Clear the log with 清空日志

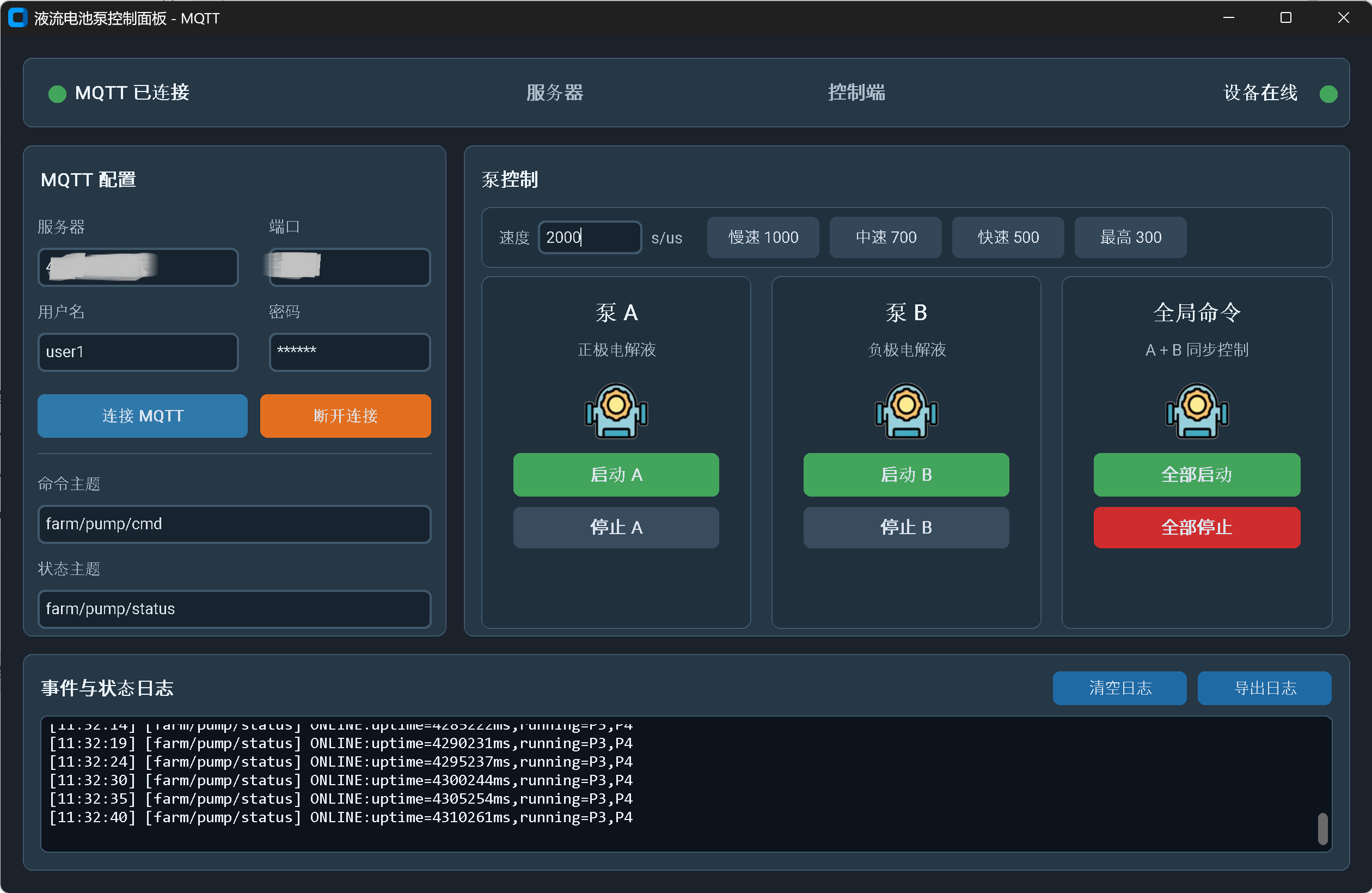click(1119, 687)
